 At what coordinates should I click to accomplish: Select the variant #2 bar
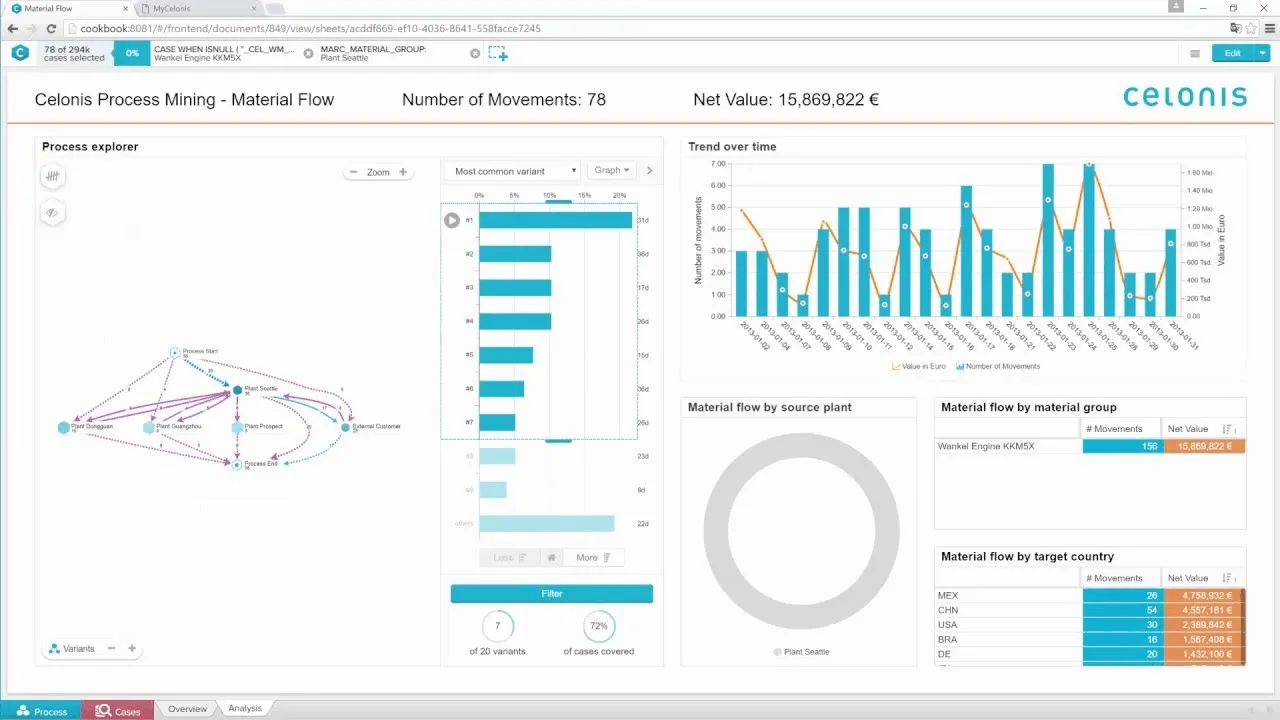coord(515,254)
